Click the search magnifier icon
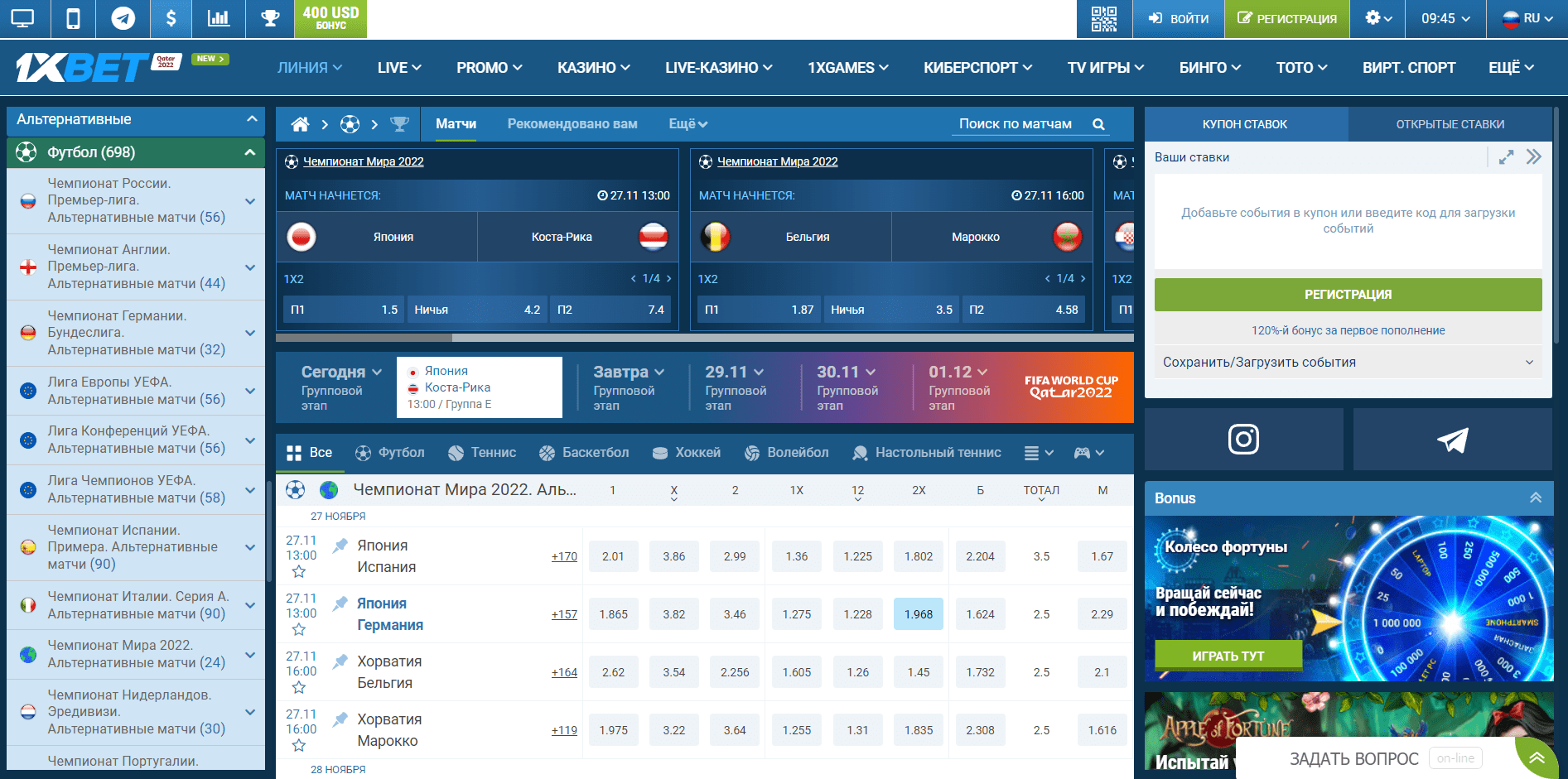Image resolution: width=1568 pixels, height=779 pixels. coord(1098,124)
